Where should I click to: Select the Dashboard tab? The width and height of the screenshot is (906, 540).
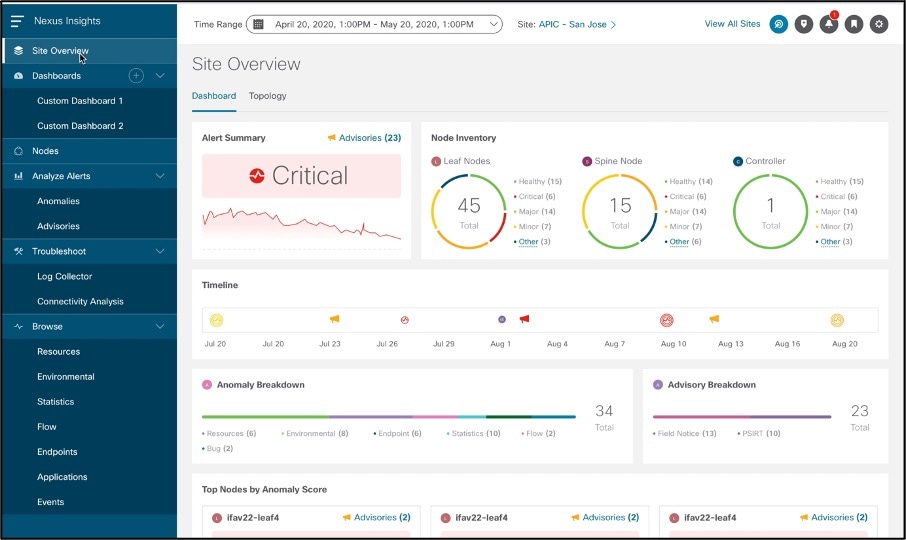[x=214, y=96]
